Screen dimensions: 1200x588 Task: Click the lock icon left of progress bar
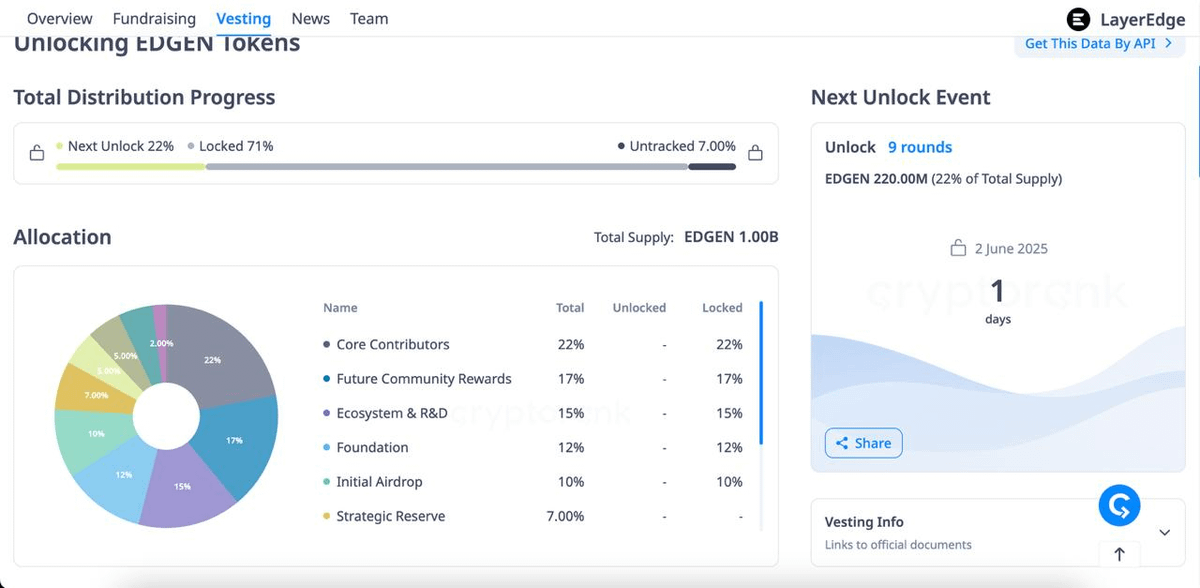click(37, 153)
